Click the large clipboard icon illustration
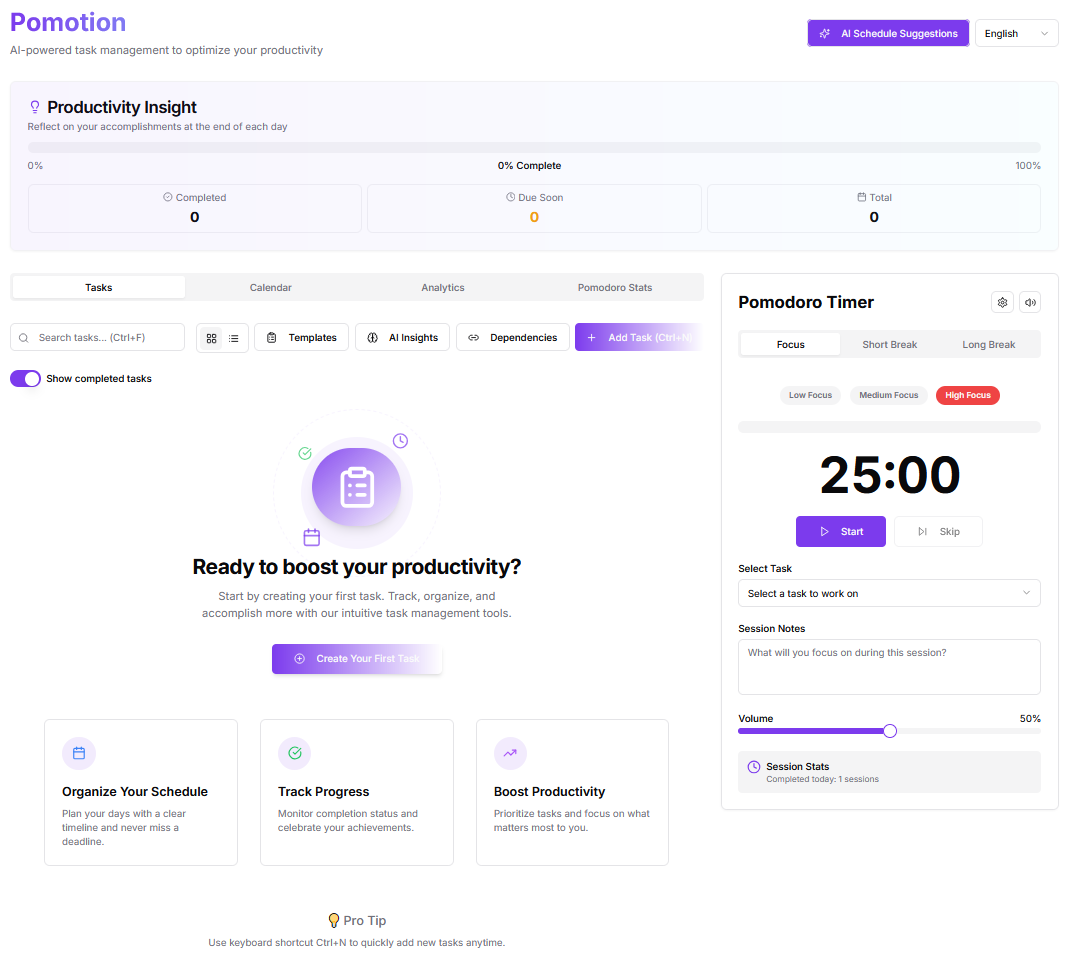This screenshot has width=1072, height=957. [x=356, y=487]
